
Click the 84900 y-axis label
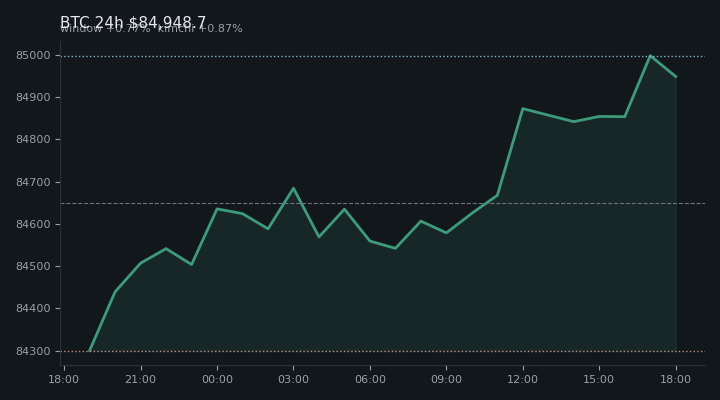33,97
